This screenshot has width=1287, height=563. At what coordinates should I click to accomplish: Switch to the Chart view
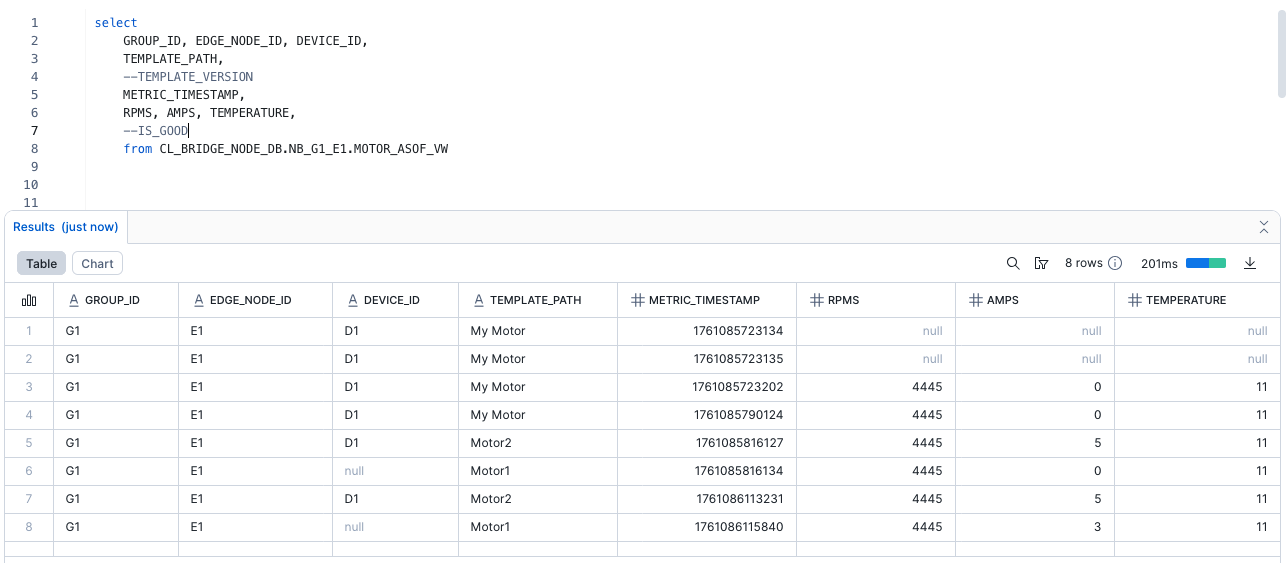pos(97,263)
